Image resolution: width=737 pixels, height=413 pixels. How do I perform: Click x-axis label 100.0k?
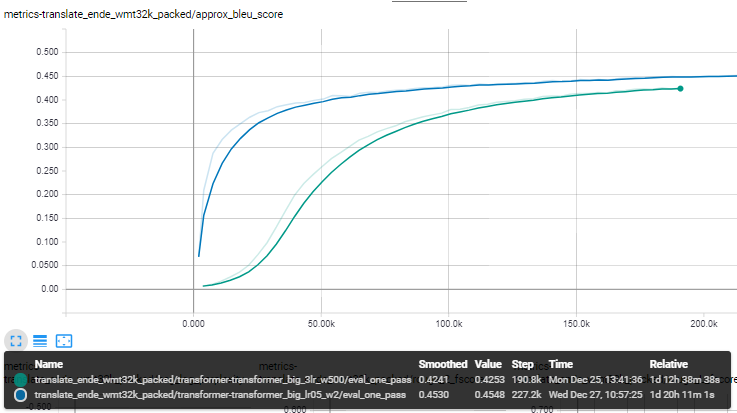point(449,324)
